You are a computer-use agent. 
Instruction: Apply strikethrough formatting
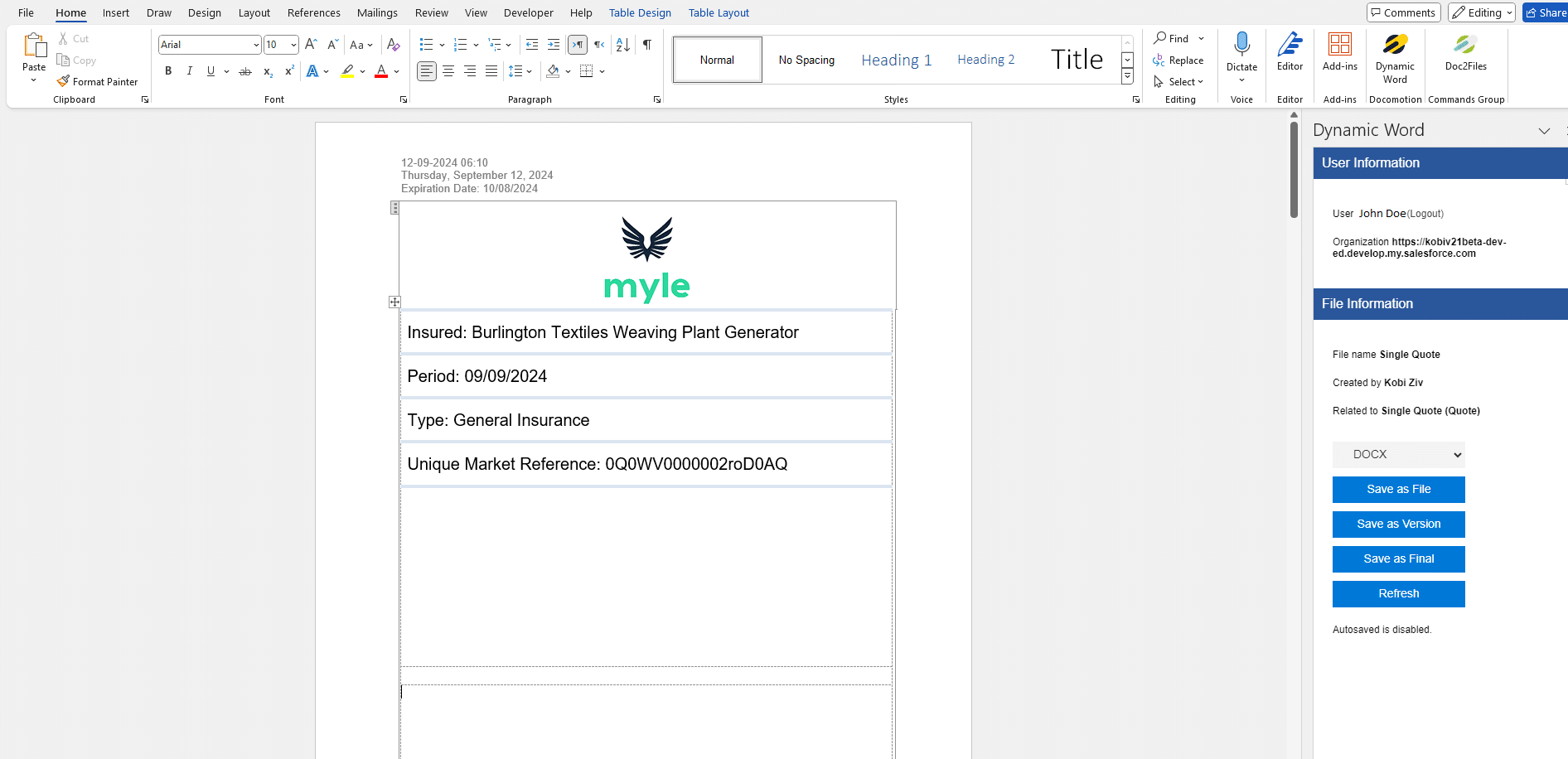(x=244, y=71)
